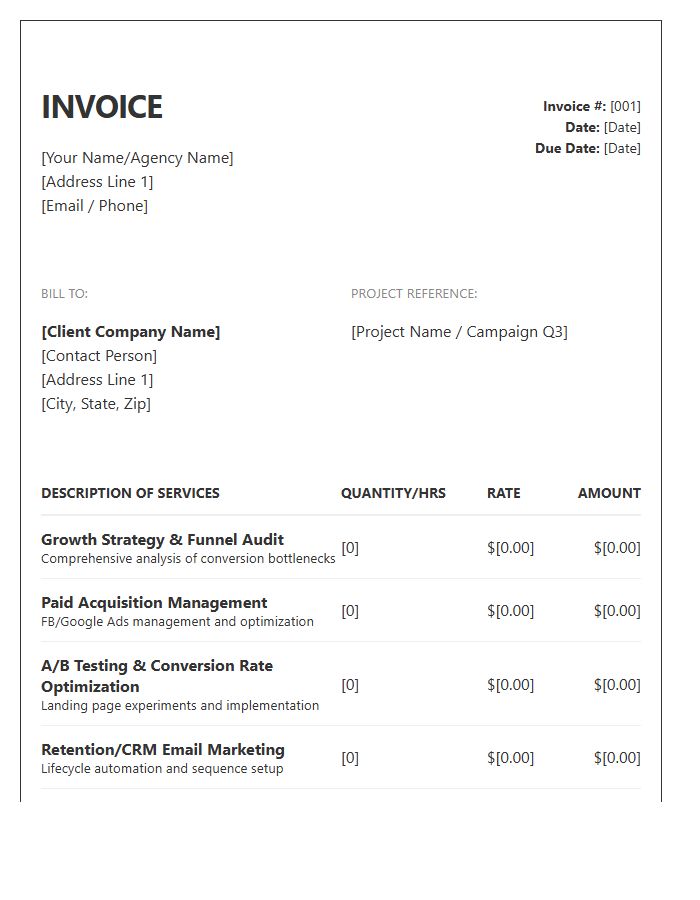Image resolution: width=700 pixels, height=900 pixels.
Task: Select [Project Name / Campaign Q3] text
Action: 460,332
